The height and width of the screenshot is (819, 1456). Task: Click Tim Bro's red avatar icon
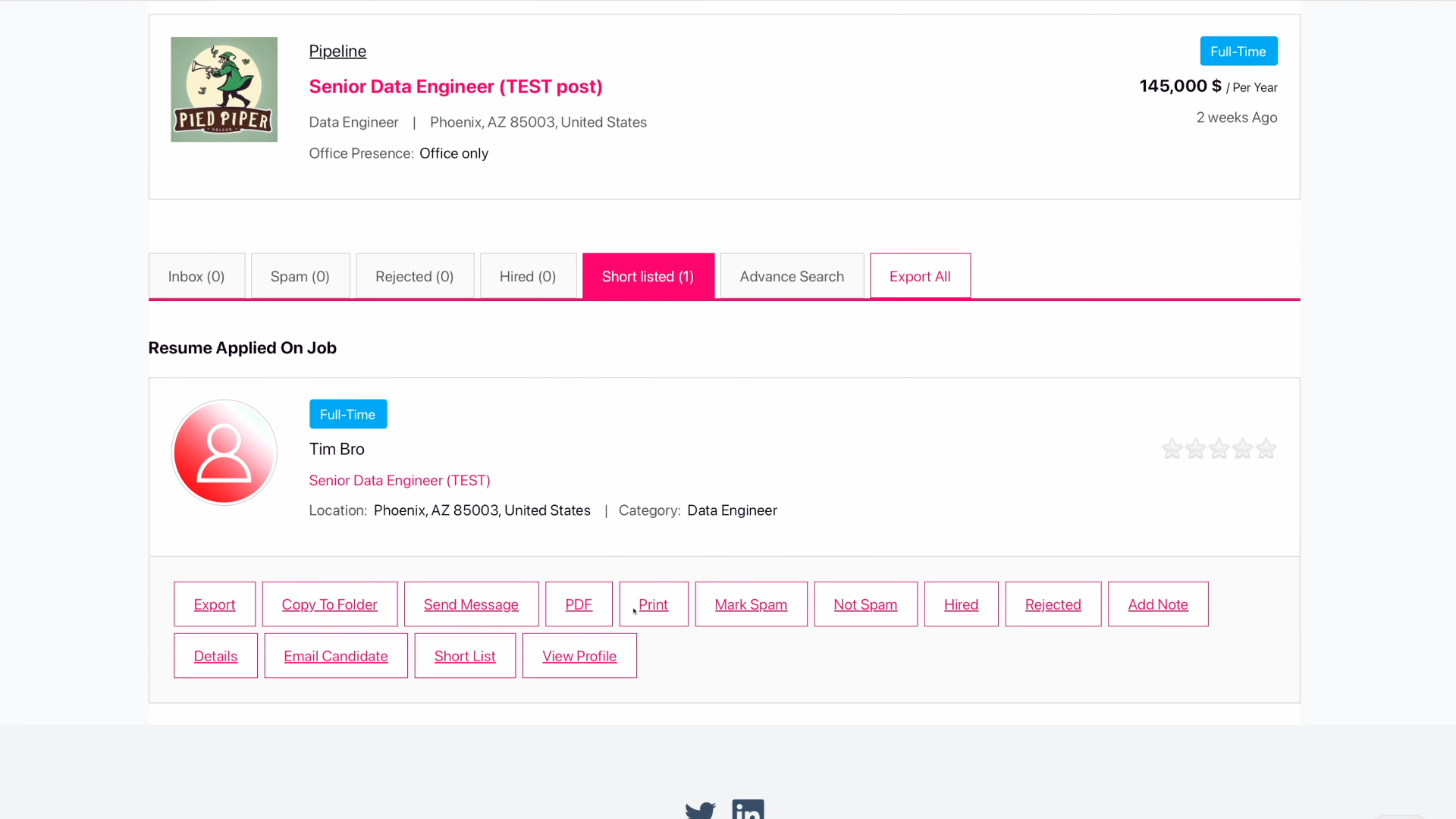click(224, 453)
